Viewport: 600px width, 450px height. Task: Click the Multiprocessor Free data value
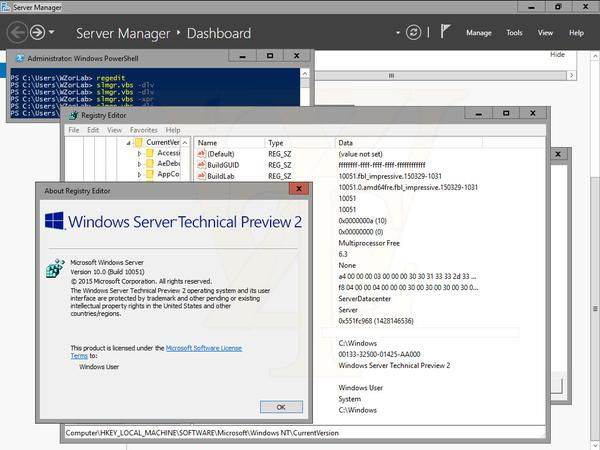(369, 243)
